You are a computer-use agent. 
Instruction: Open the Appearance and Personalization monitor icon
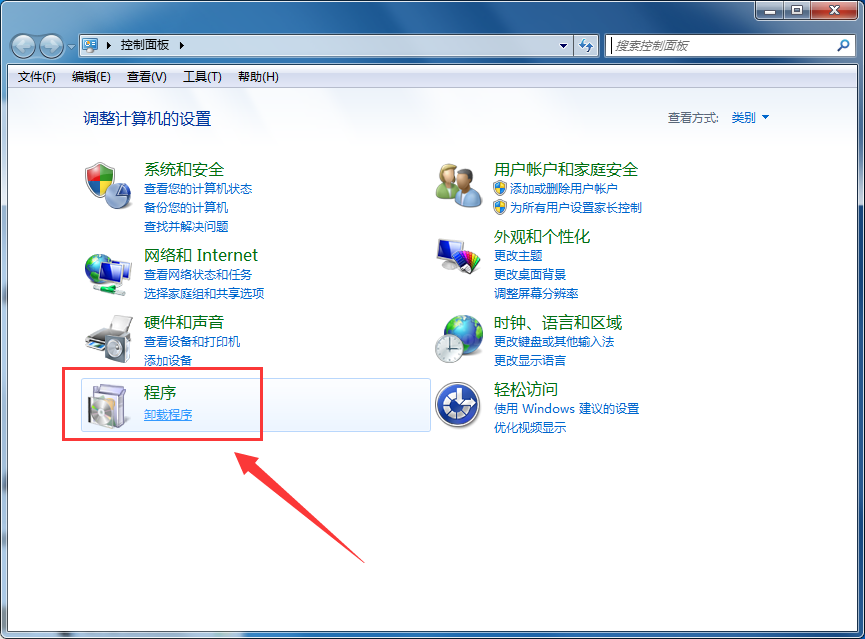(x=459, y=255)
